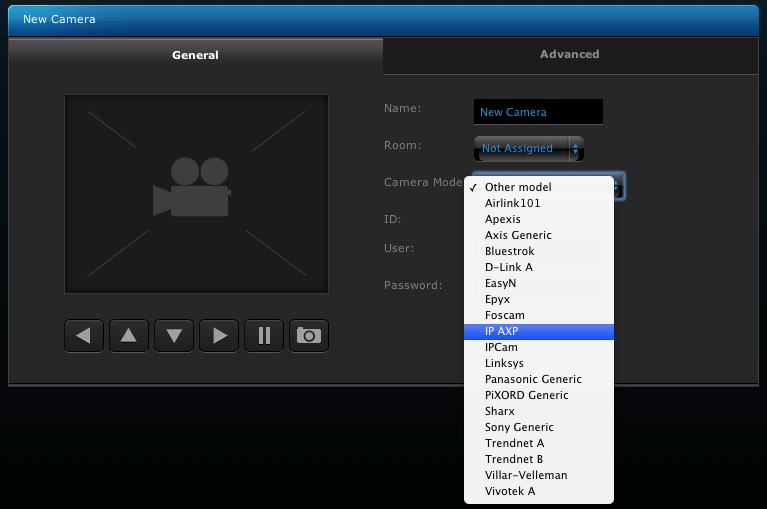Click the camera preview placeholder

(196, 194)
